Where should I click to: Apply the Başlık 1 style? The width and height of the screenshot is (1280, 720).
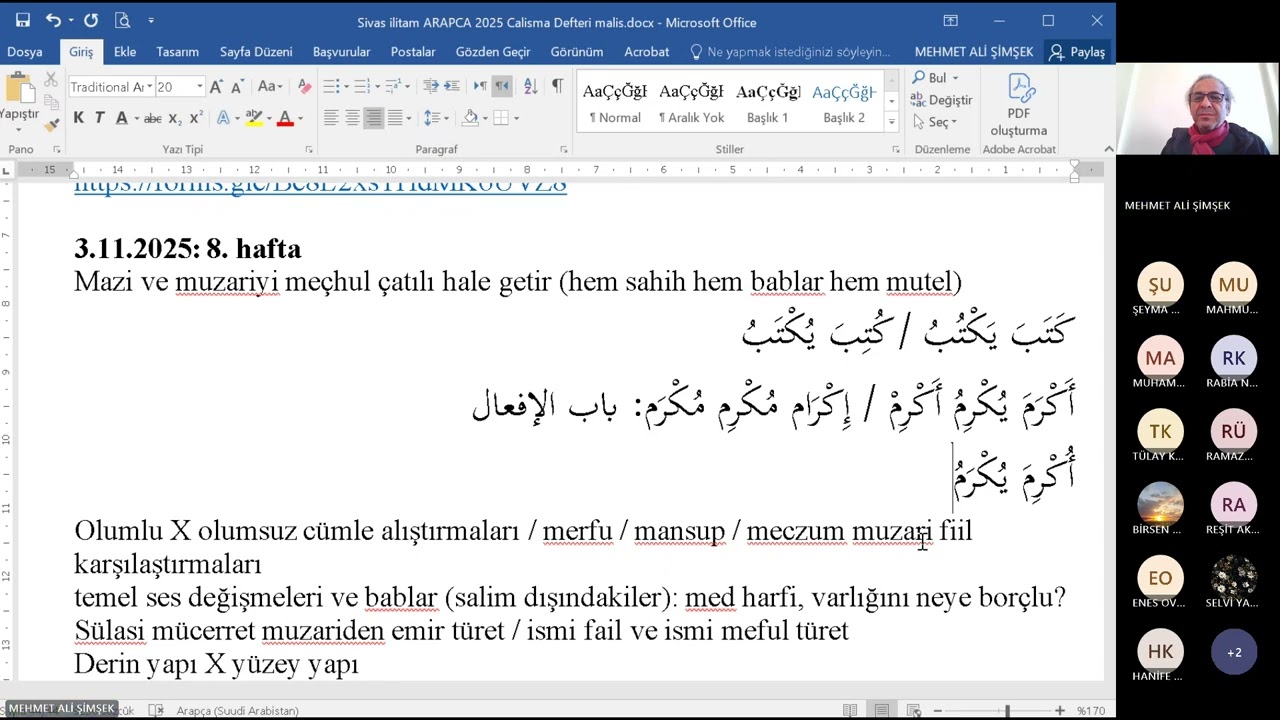(768, 102)
